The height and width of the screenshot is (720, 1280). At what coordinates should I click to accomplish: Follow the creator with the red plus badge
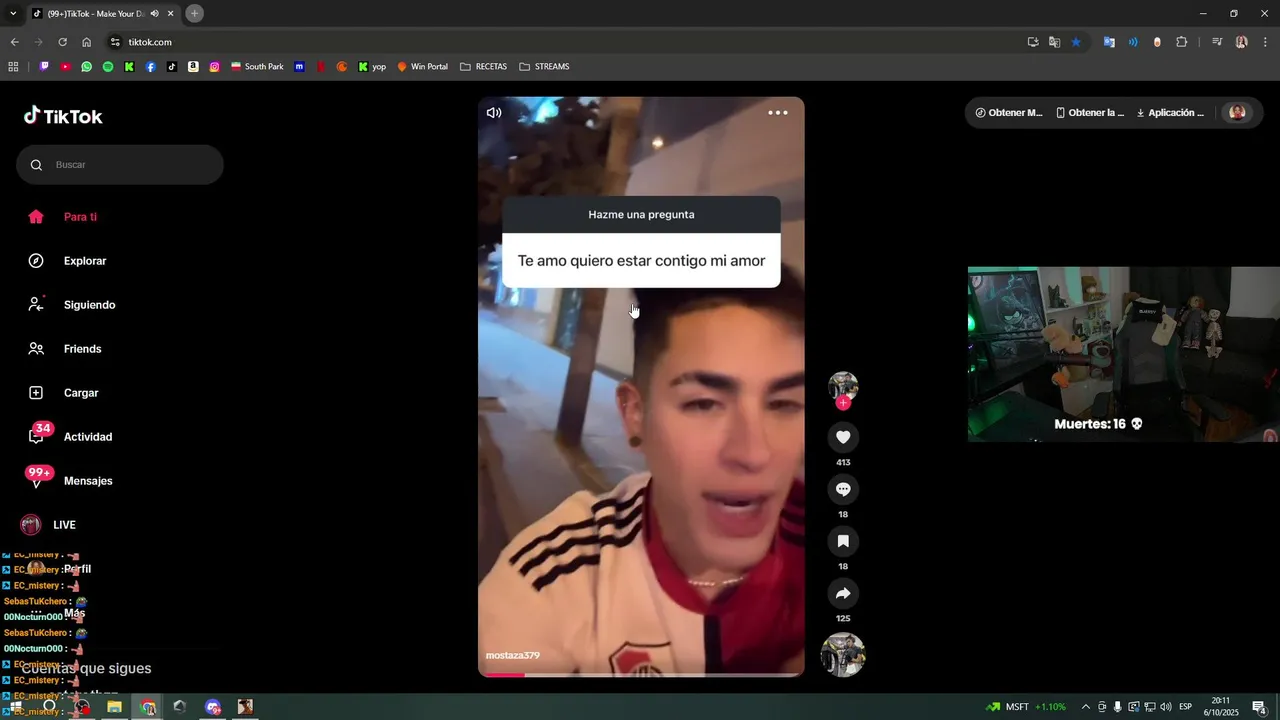point(843,403)
